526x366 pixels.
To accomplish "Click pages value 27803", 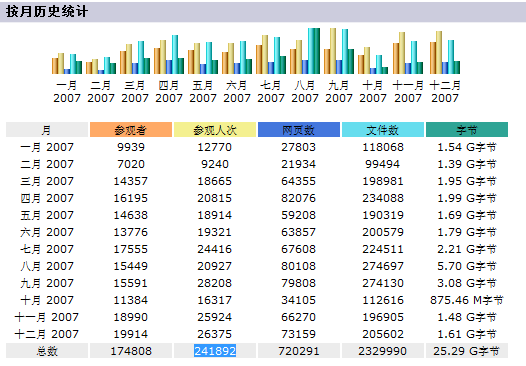I will pyautogui.click(x=299, y=147).
